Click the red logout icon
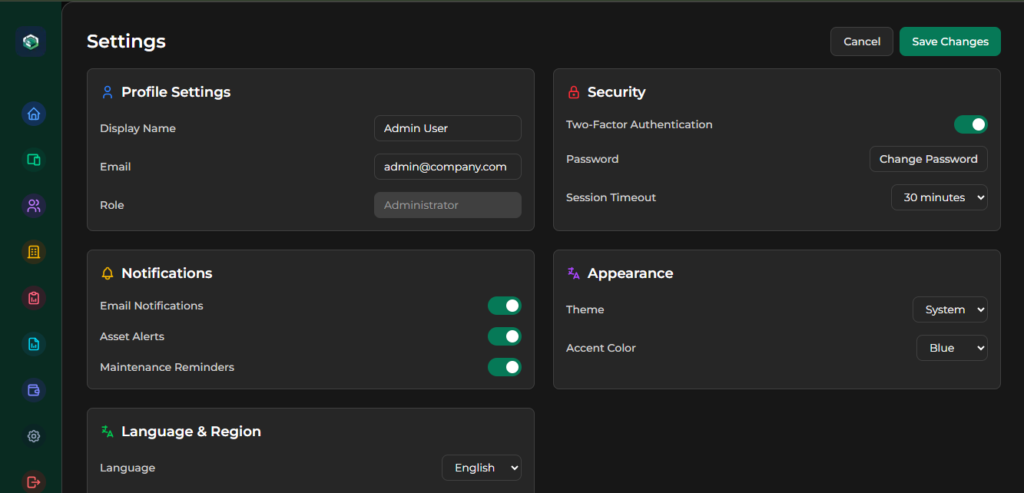 [x=33, y=482]
